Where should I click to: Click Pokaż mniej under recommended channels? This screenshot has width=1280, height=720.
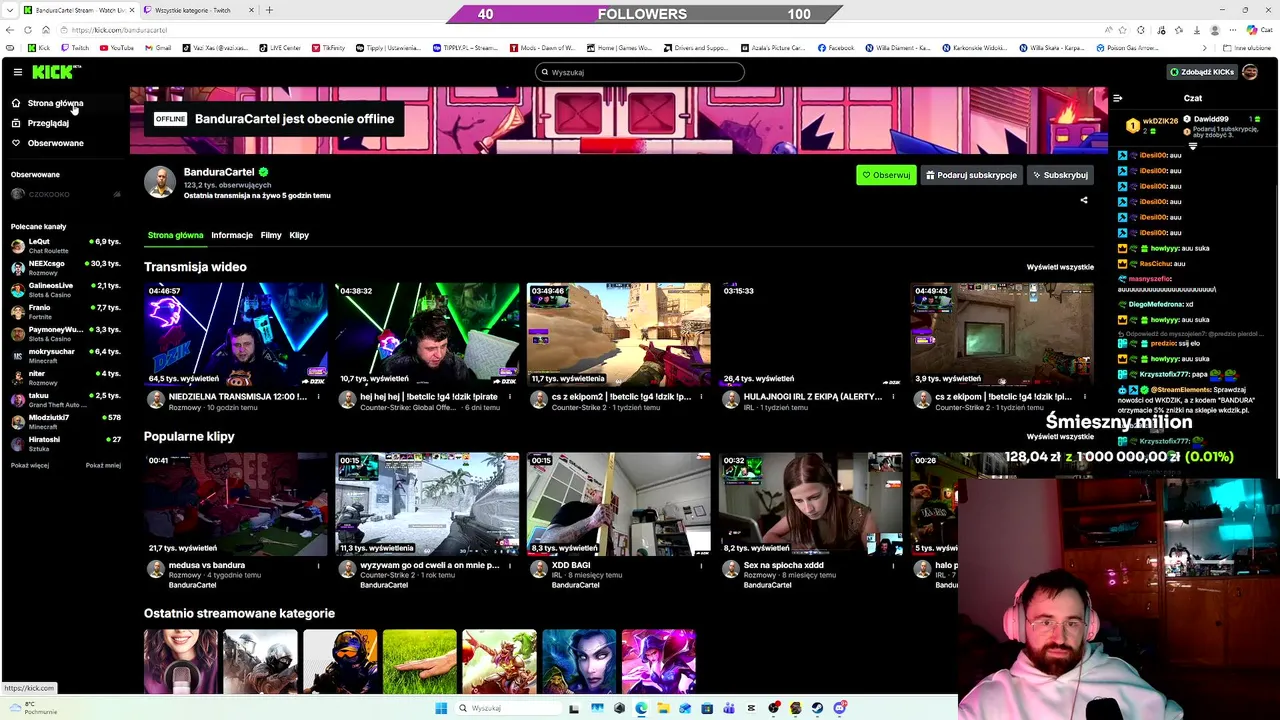tap(103, 465)
